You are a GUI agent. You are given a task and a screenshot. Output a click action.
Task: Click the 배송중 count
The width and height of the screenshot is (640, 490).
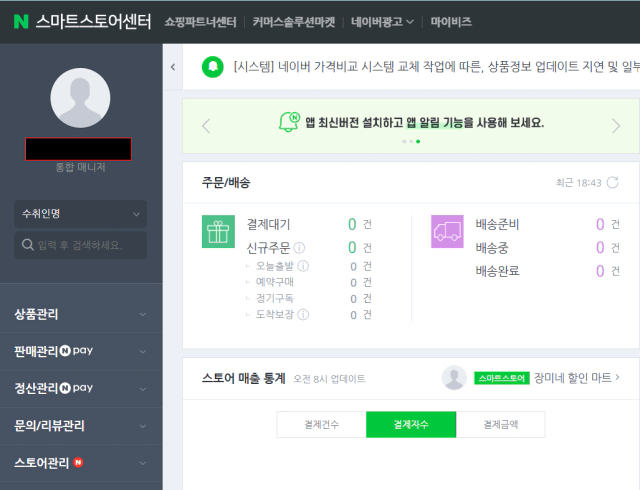[600, 247]
